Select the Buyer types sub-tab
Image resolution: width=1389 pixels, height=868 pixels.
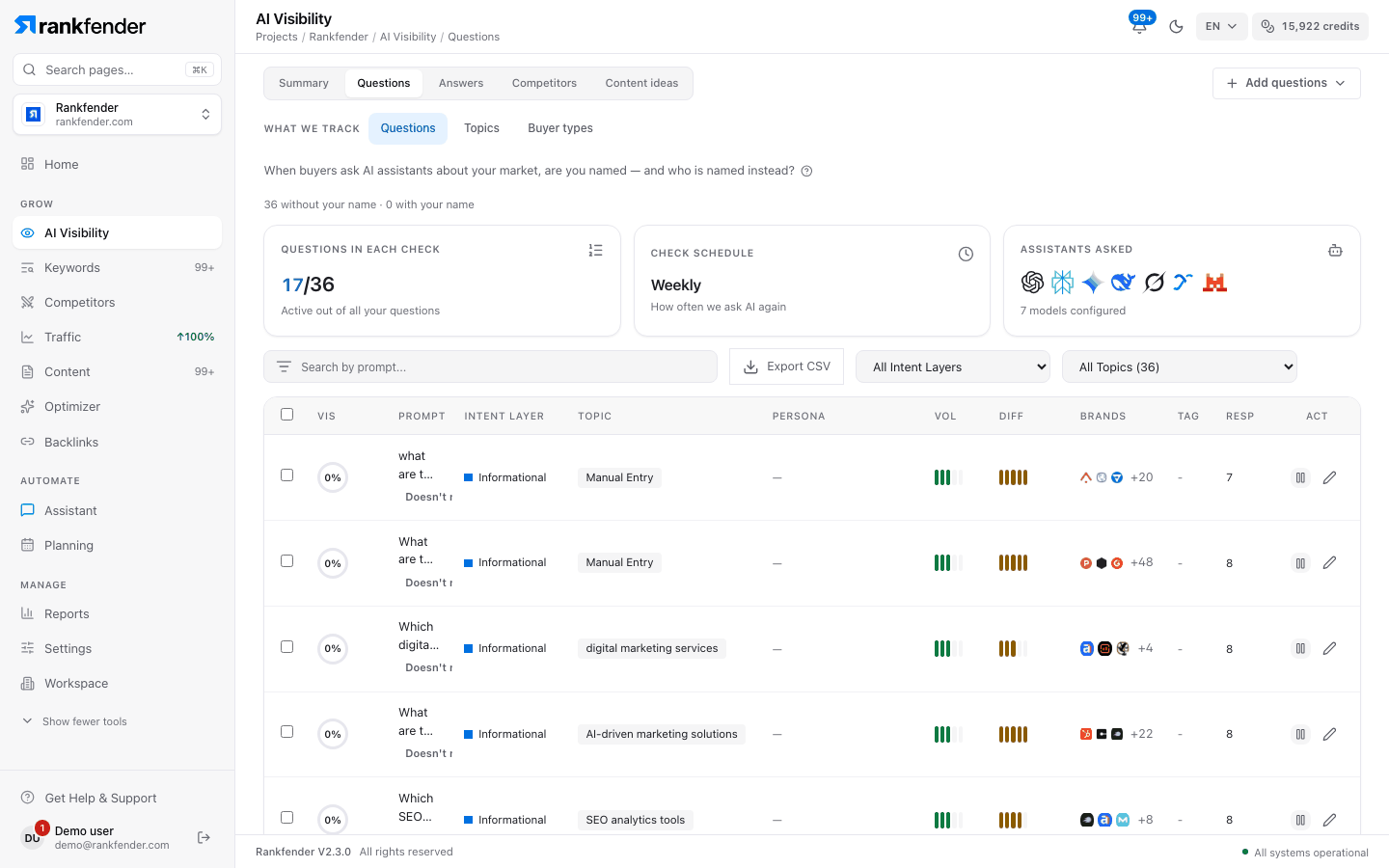560,128
